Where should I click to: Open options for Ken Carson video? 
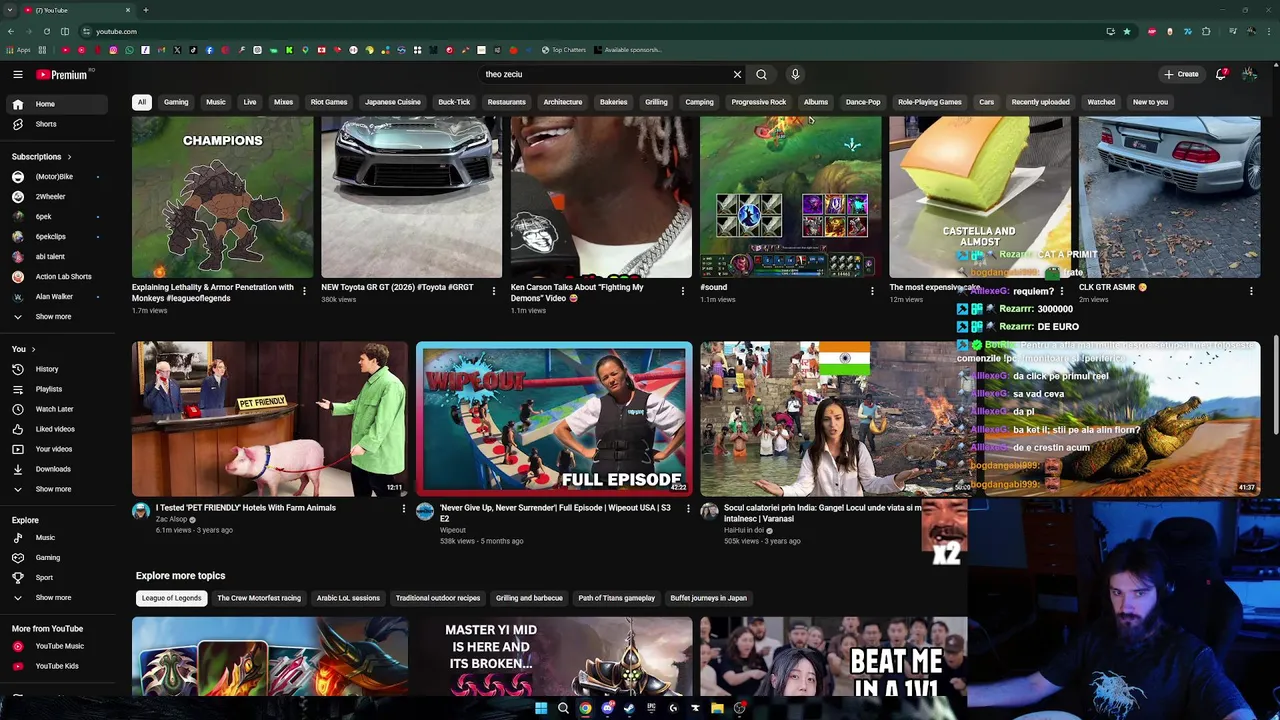click(x=682, y=291)
